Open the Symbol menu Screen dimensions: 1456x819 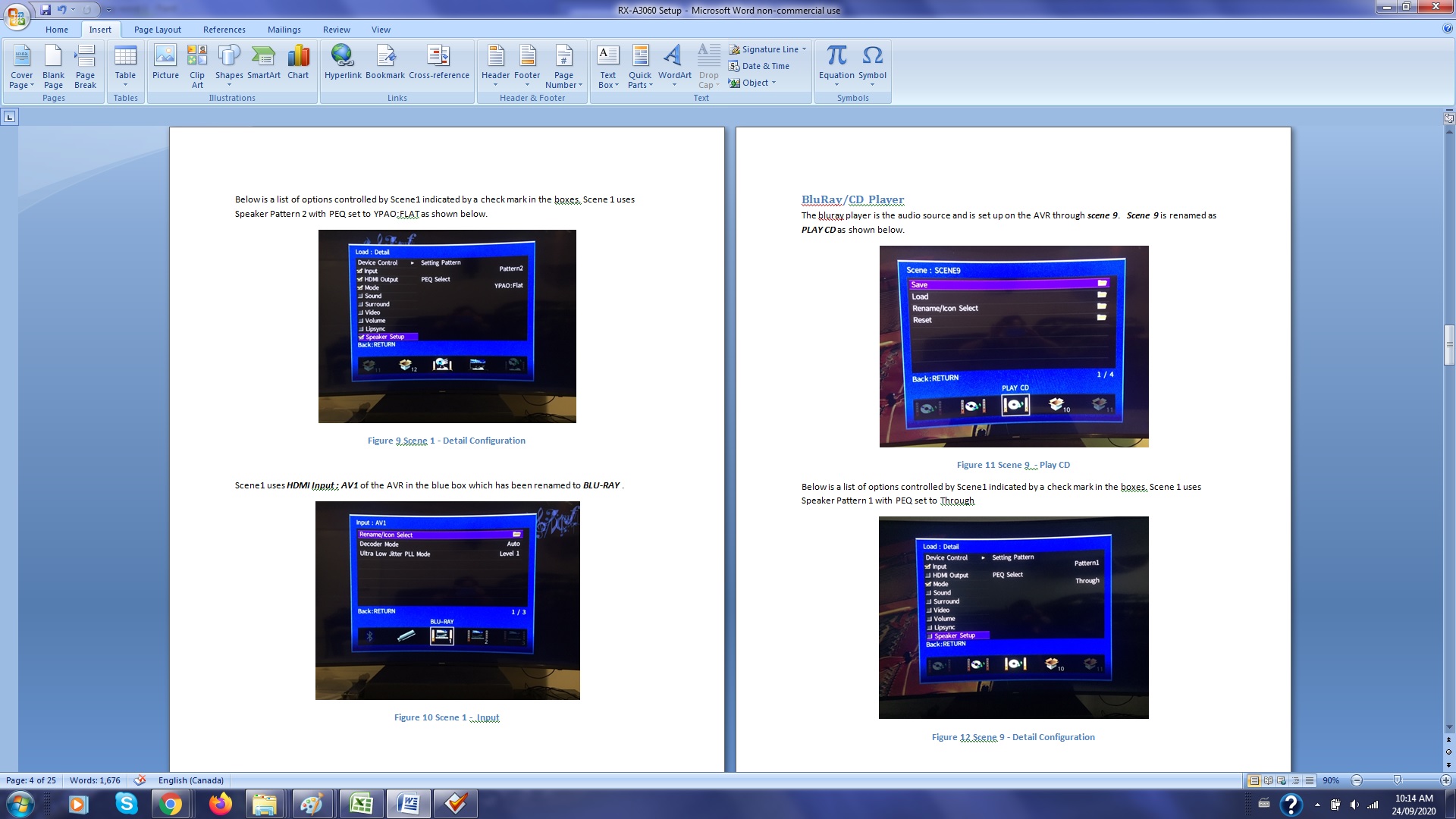(x=872, y=67)
